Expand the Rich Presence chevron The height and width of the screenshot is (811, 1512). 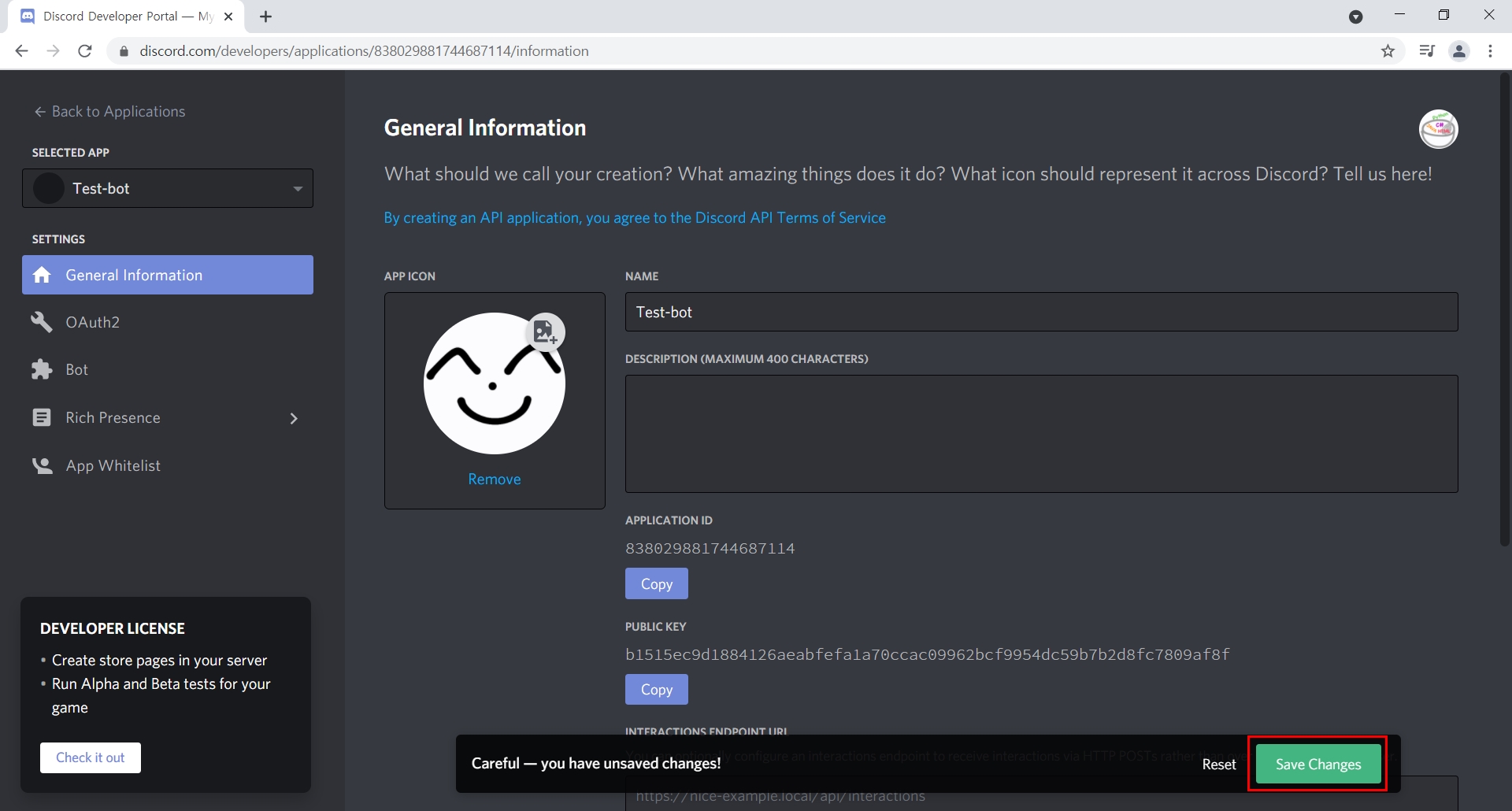tap(294, 418)
